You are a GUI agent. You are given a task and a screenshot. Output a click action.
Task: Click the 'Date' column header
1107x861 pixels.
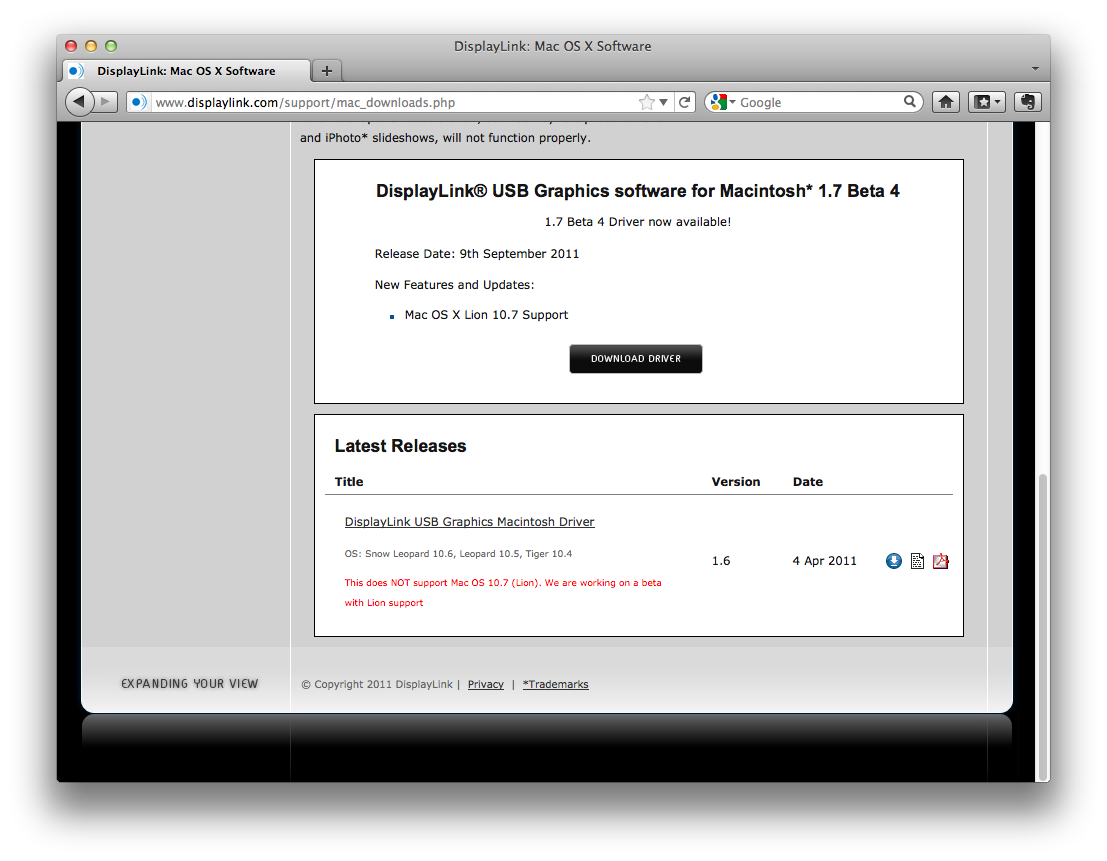(x=808, y=481)
